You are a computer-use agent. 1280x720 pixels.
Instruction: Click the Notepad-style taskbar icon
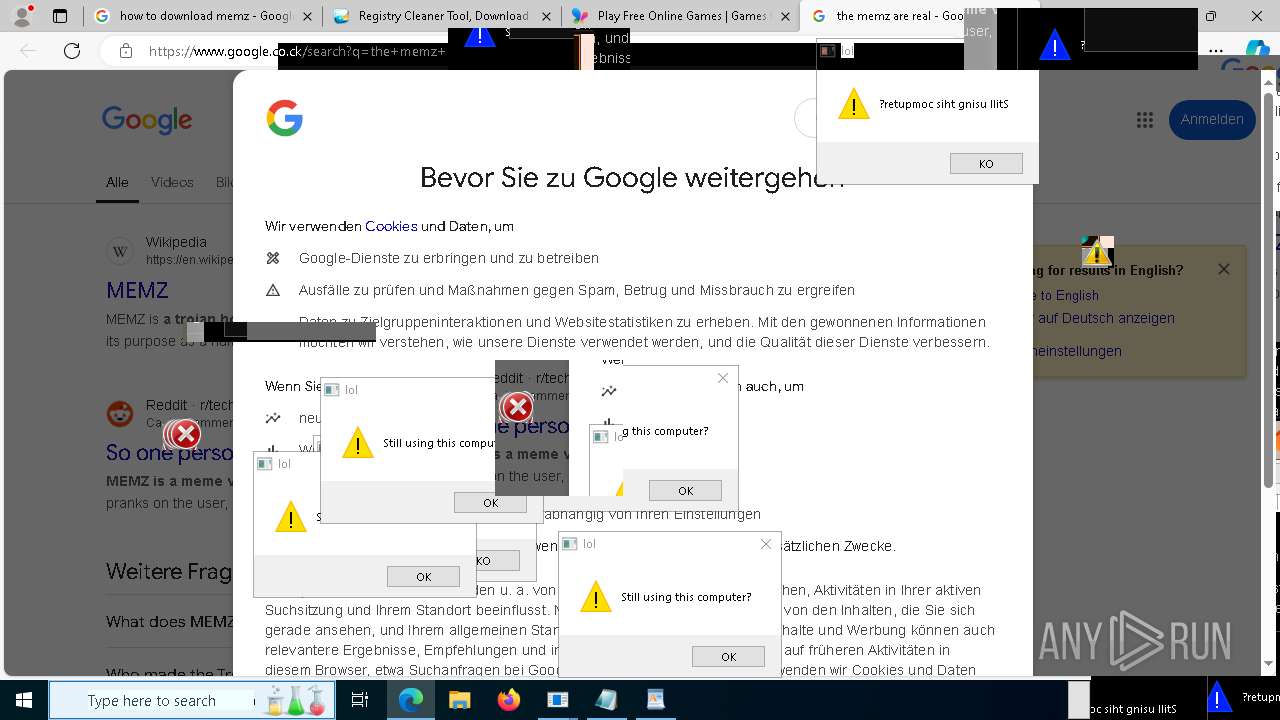(606, 700)
